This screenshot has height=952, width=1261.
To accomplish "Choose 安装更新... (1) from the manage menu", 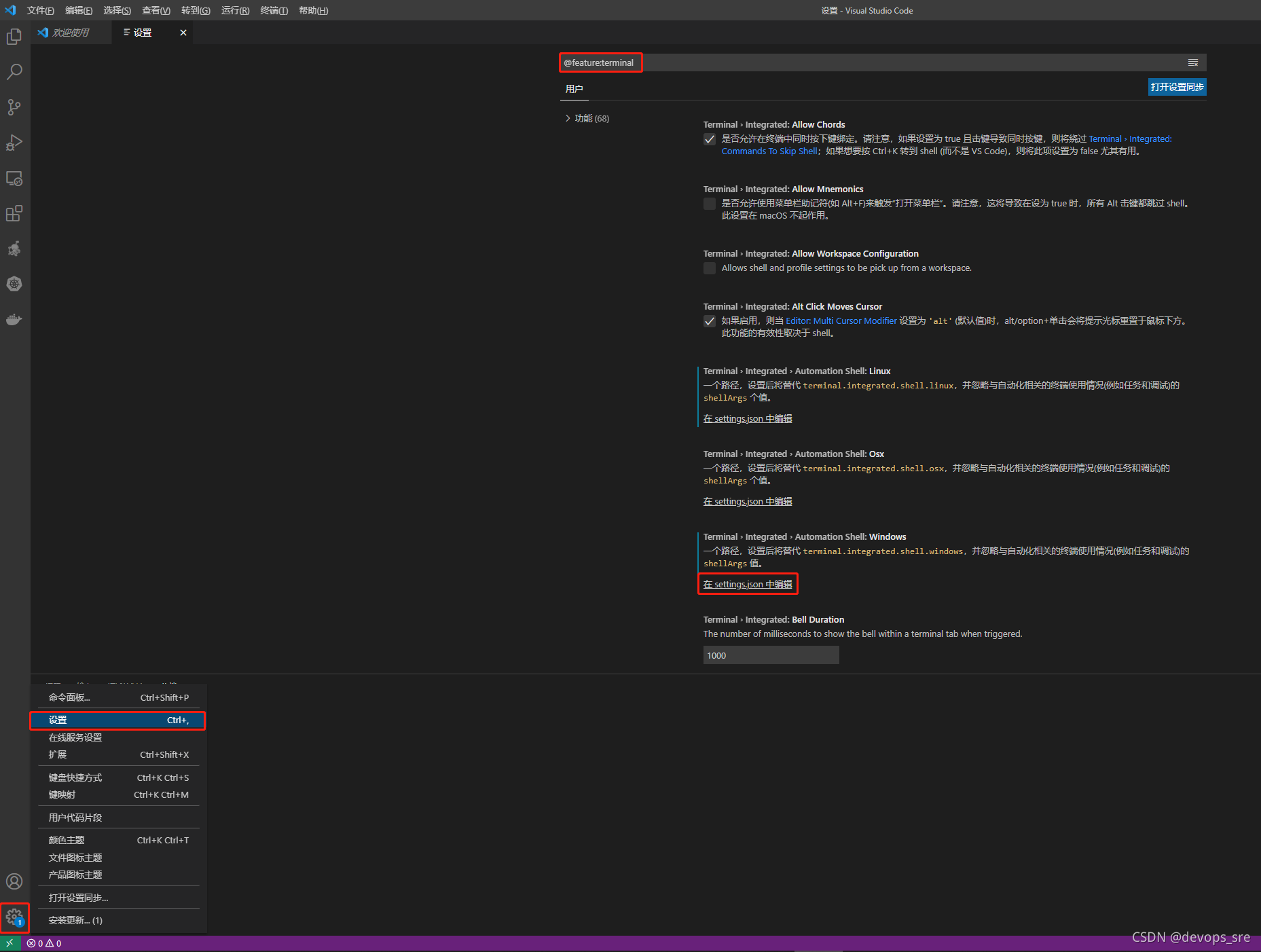I will click(x=119, y=920).
